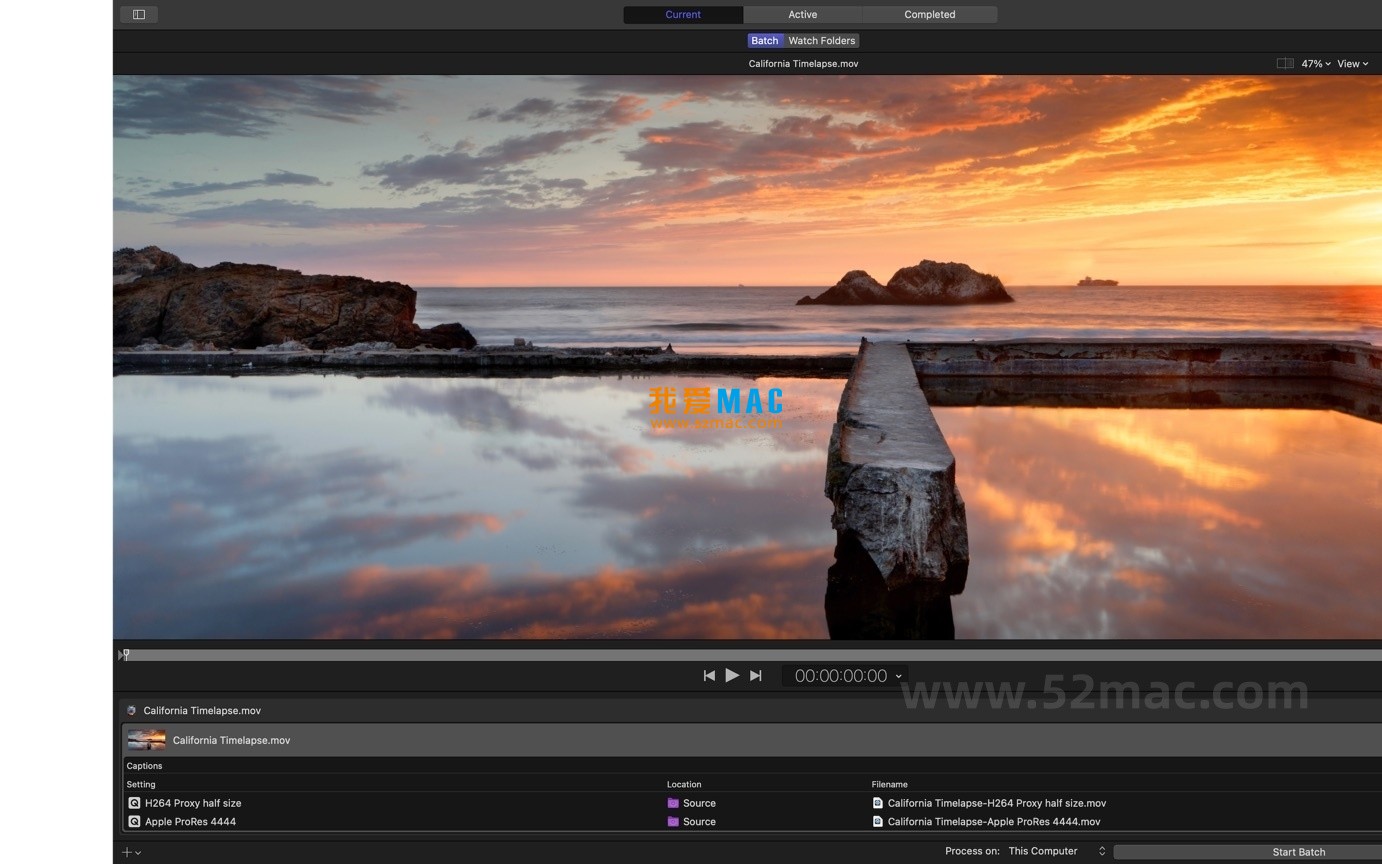Open the 47% zoom dropdown
The image size is (1382, 864).
point(1314,63)
